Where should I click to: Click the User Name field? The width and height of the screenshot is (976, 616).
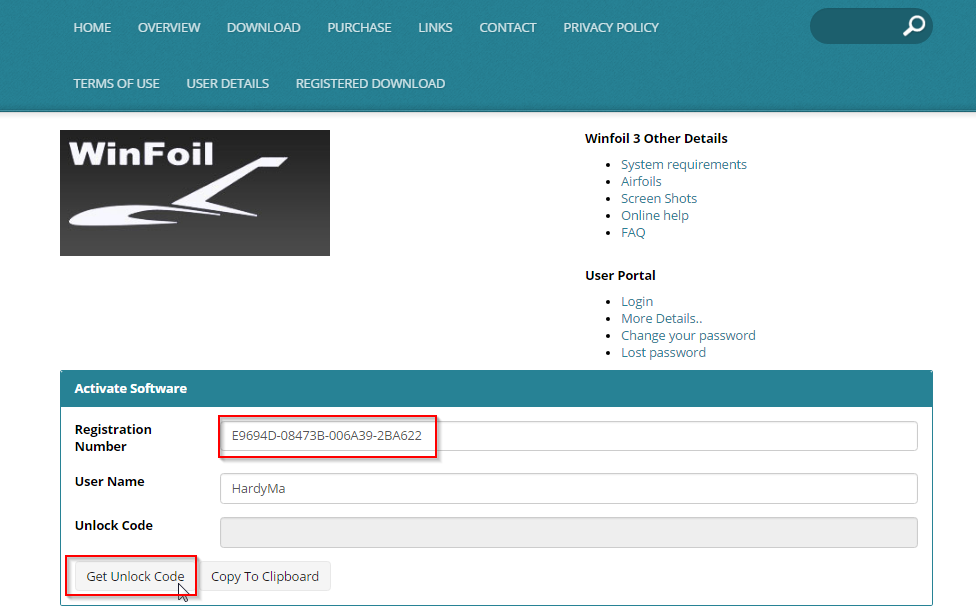(568, 488)
